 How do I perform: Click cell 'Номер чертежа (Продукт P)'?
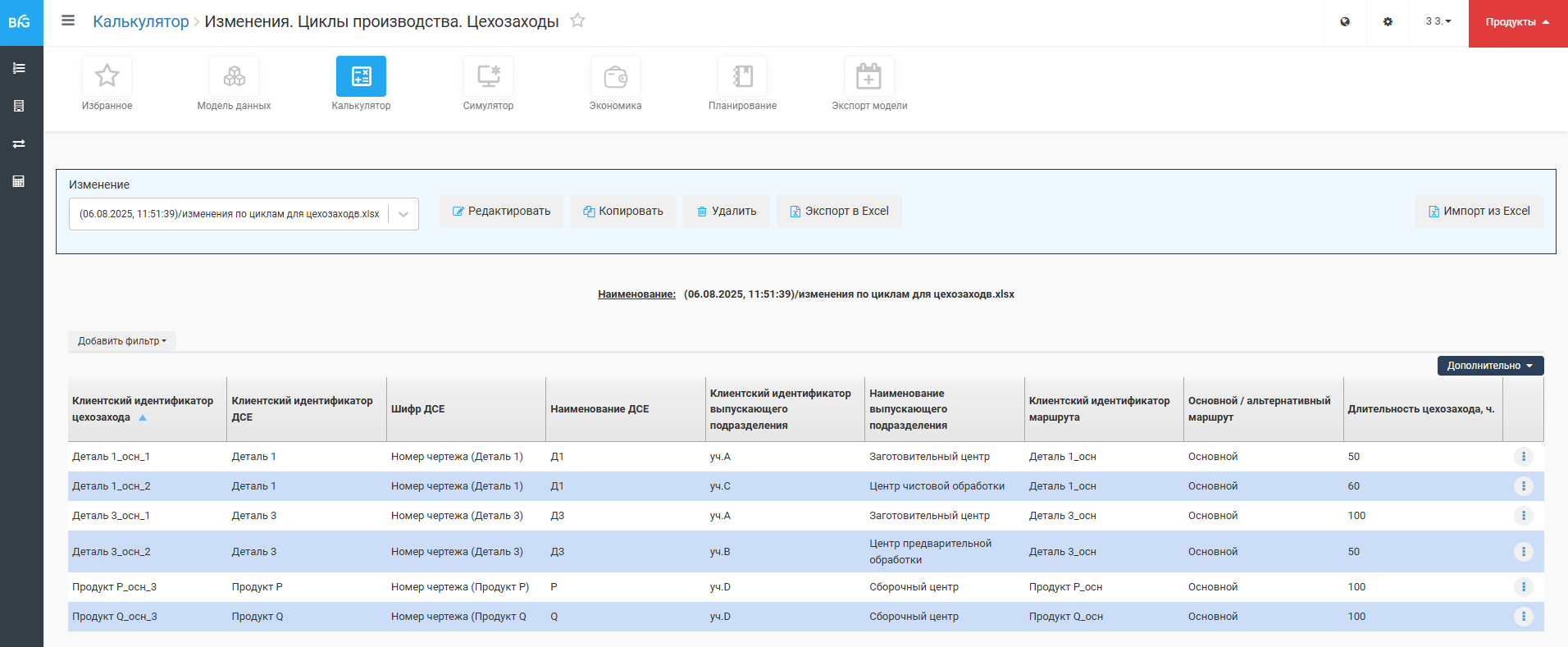point(460,587)
